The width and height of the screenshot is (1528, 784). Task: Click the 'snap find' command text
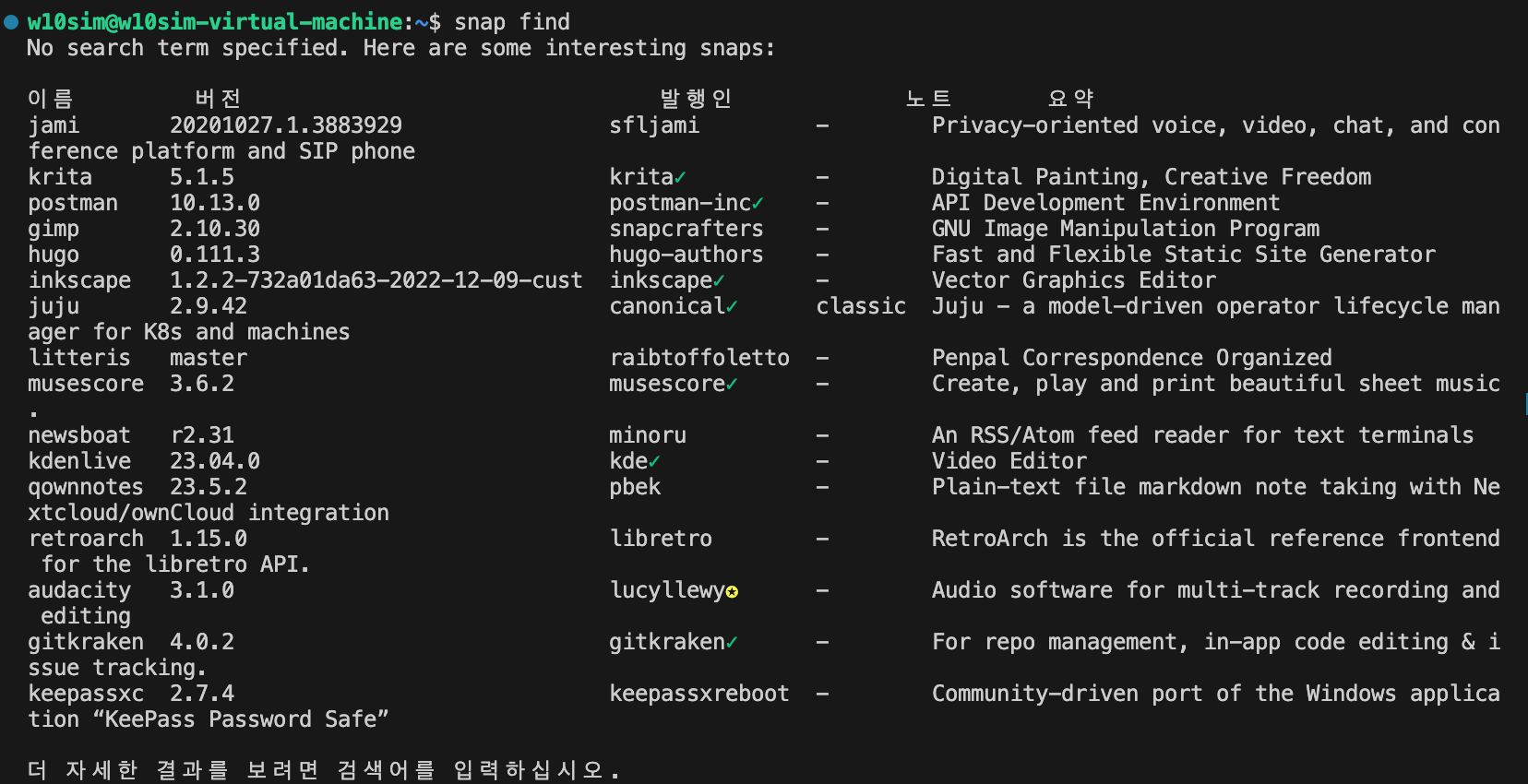[512, 21]
